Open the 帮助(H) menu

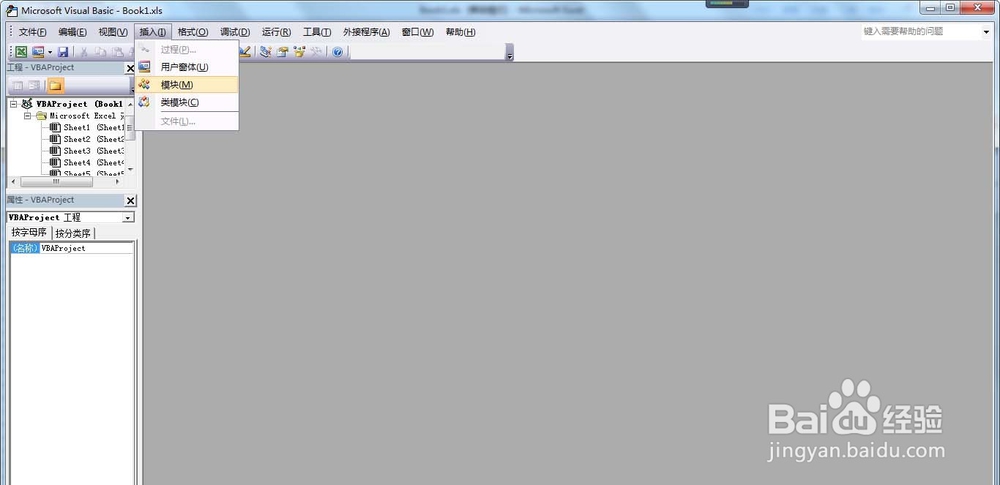460,33
